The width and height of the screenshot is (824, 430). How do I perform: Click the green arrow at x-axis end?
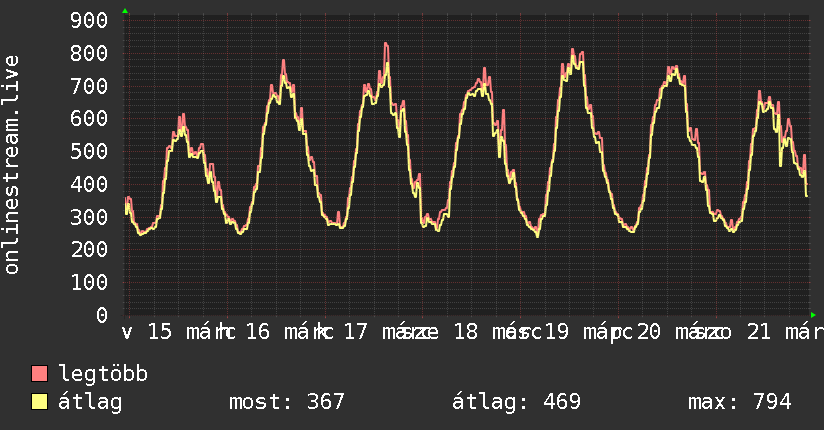813,315
